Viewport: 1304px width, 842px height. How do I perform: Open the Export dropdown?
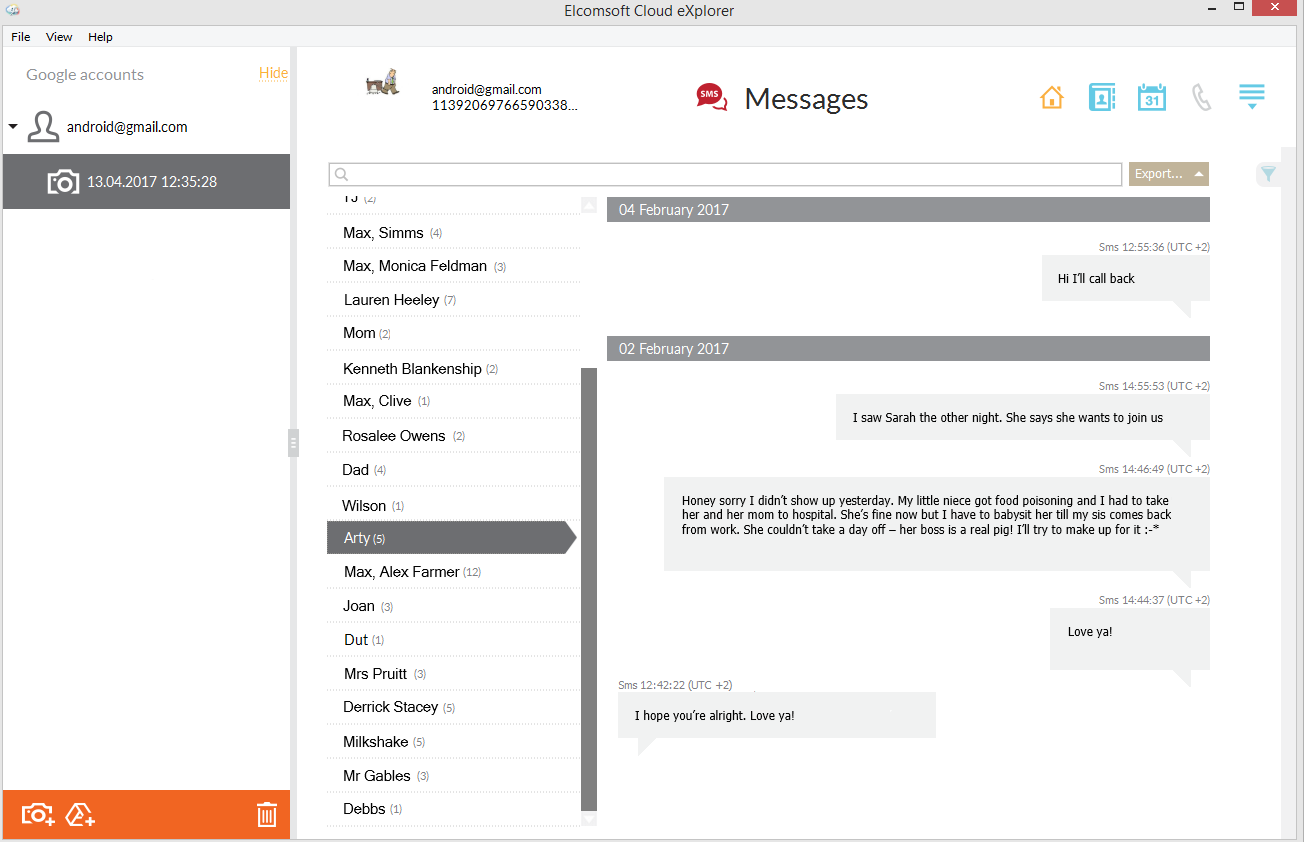click(x=1168, y=174)
